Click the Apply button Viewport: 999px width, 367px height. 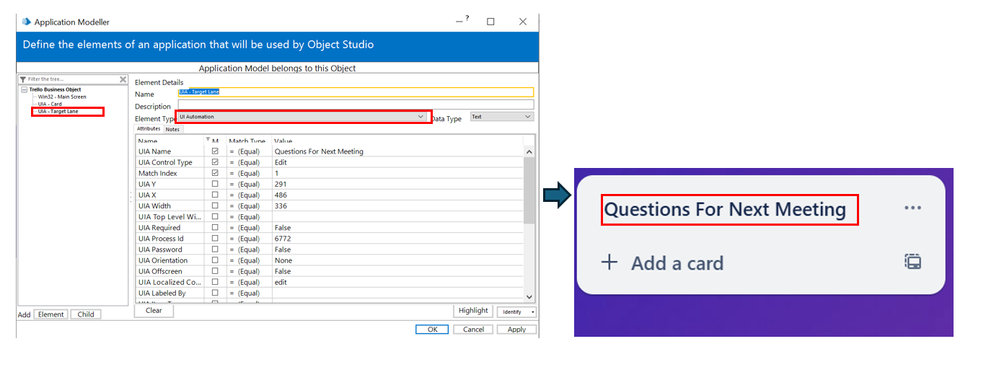point(517,329)
